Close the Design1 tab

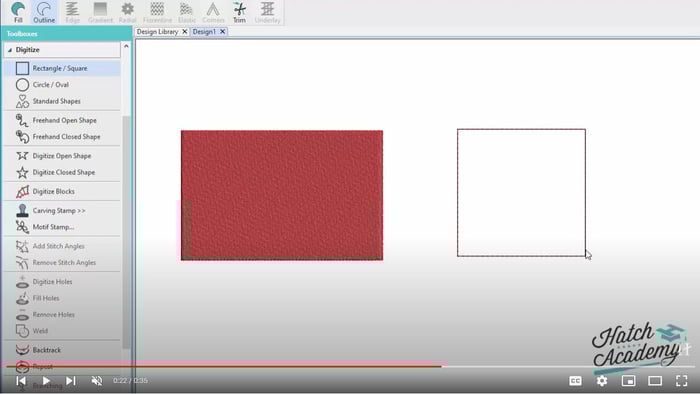point(222,32)
